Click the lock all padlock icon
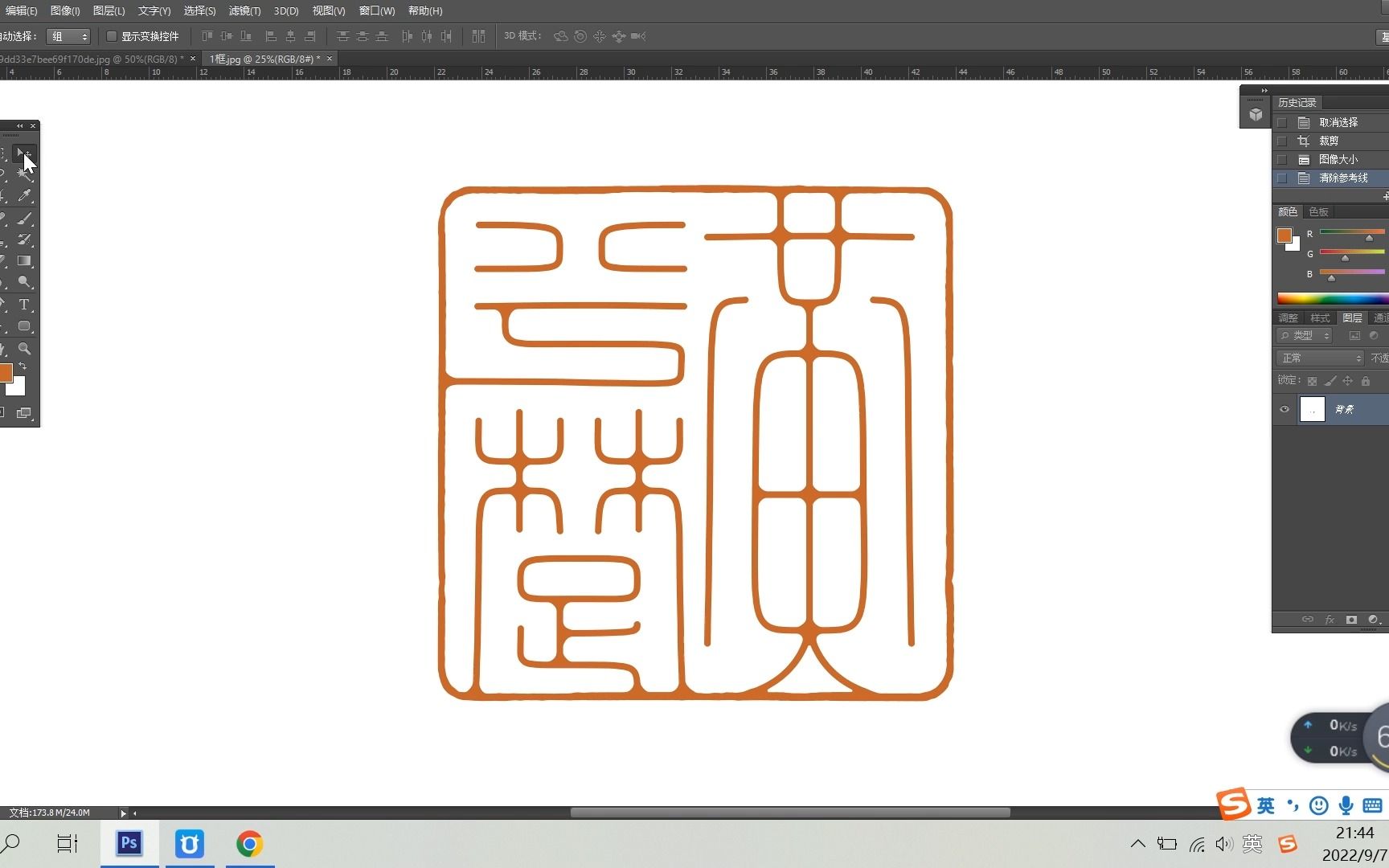Viewport: 1389px width, 868px height. (x=1365, y=381)
